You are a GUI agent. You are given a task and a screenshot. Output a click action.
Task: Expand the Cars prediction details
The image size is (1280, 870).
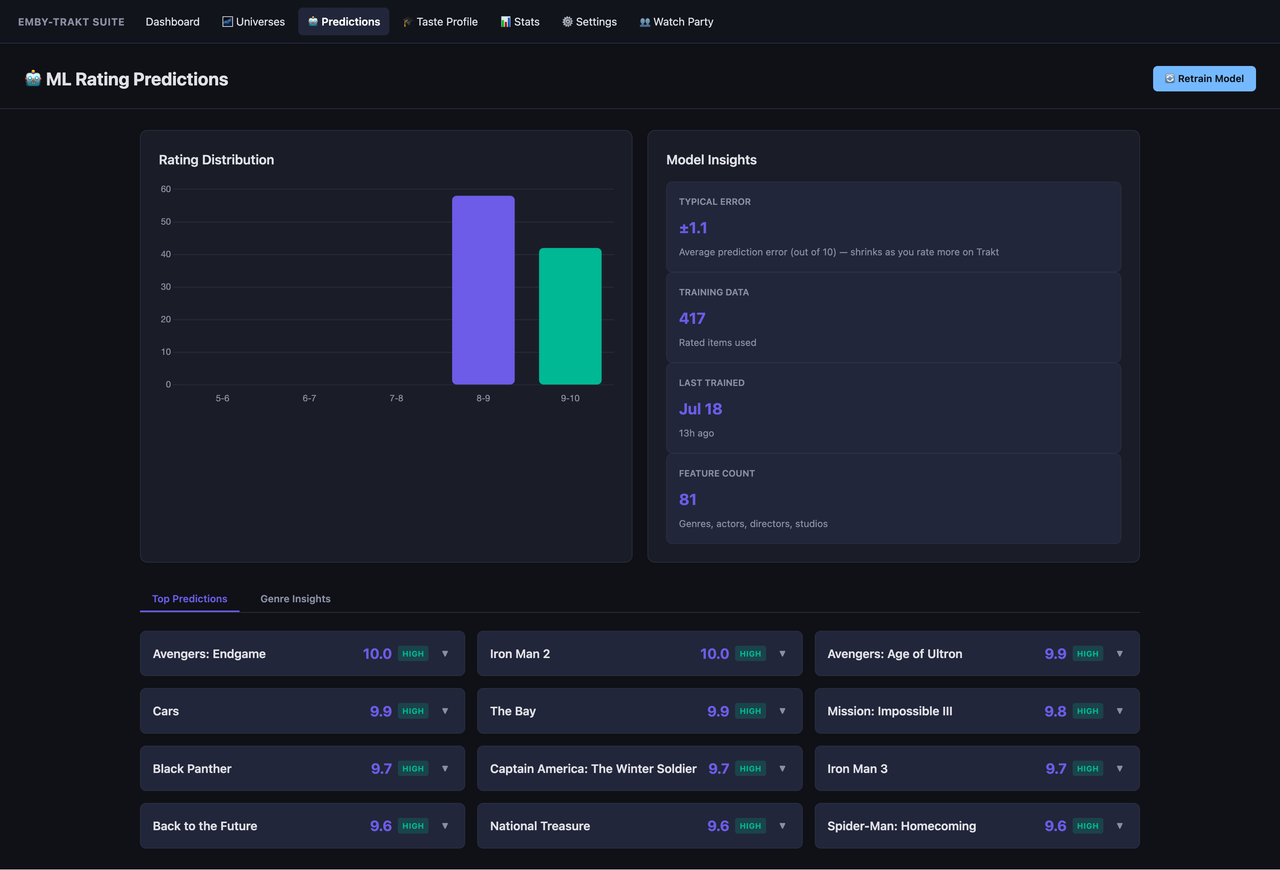click(445, 711)
